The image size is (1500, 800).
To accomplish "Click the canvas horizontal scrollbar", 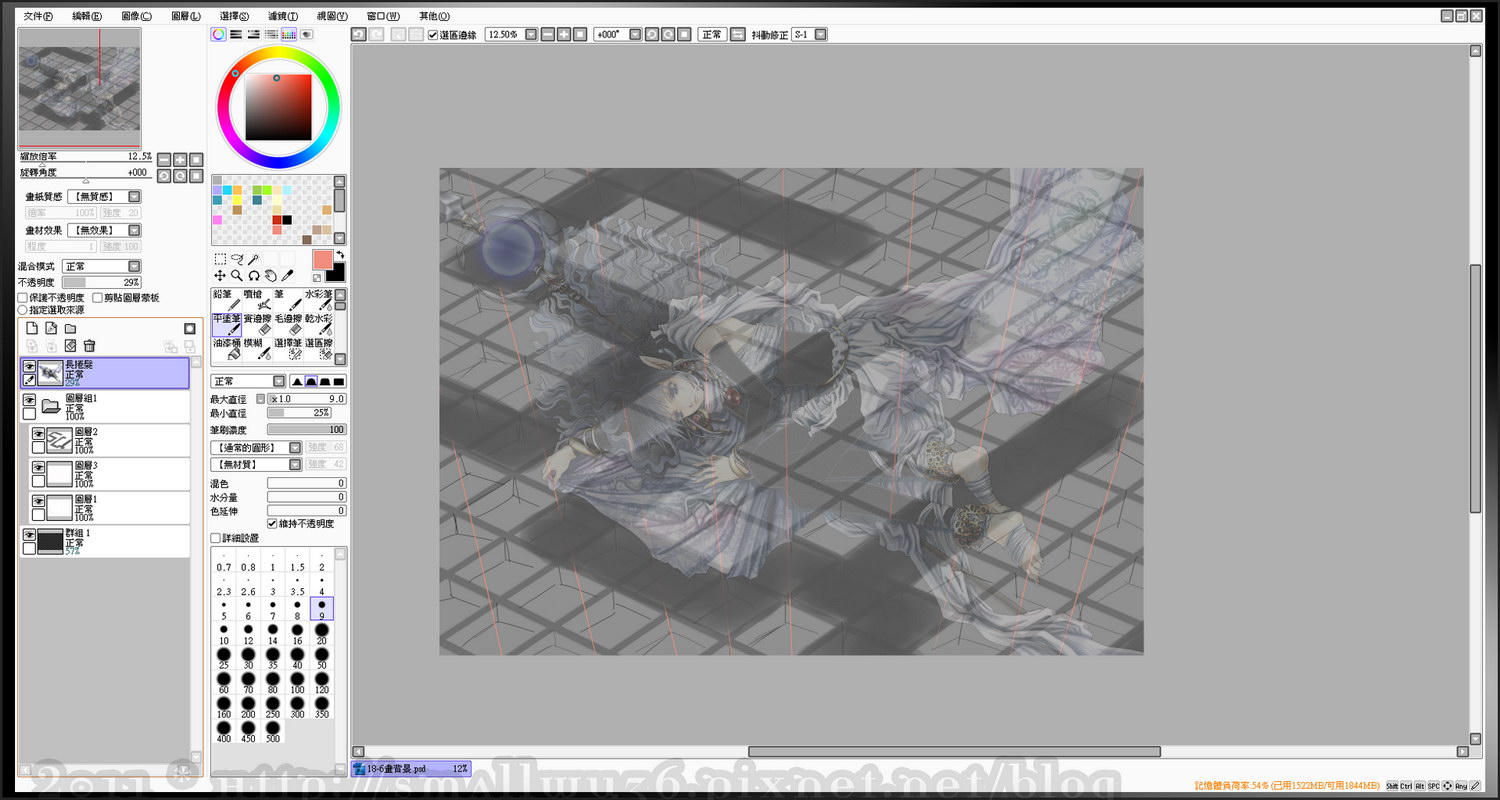I will click(x=954, y=752).
